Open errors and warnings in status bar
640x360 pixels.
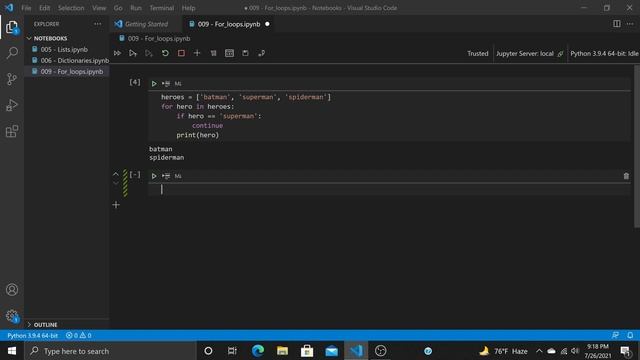coord(78,336)
